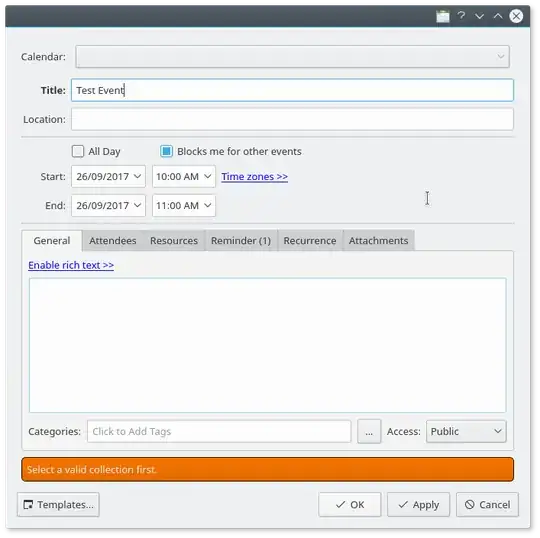
Task: Minimize the event editor window
Action: pyautogui.click(x=479, y=16)
